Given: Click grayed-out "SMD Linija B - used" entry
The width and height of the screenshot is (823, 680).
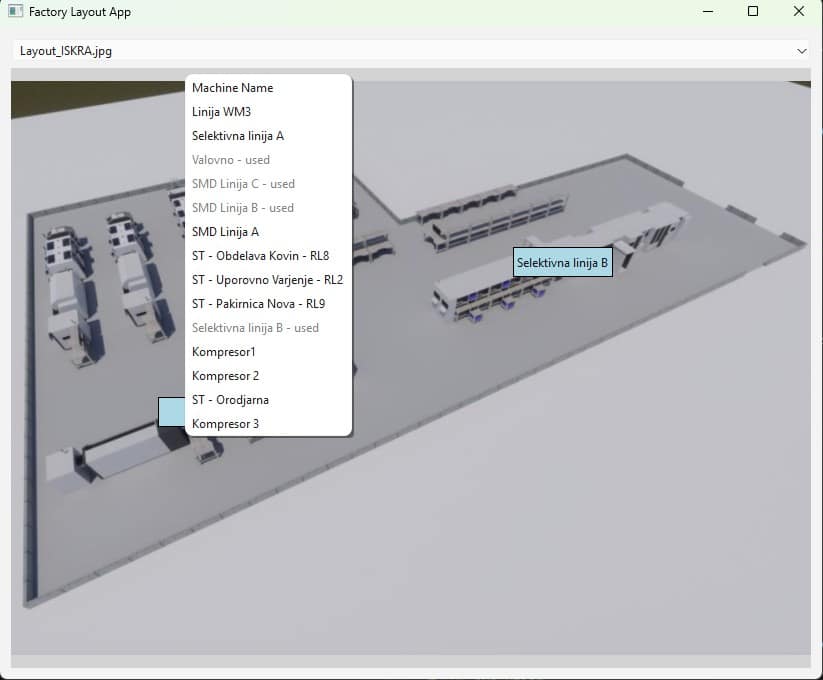Looking at the screenshot, I should tap(243, 207).
